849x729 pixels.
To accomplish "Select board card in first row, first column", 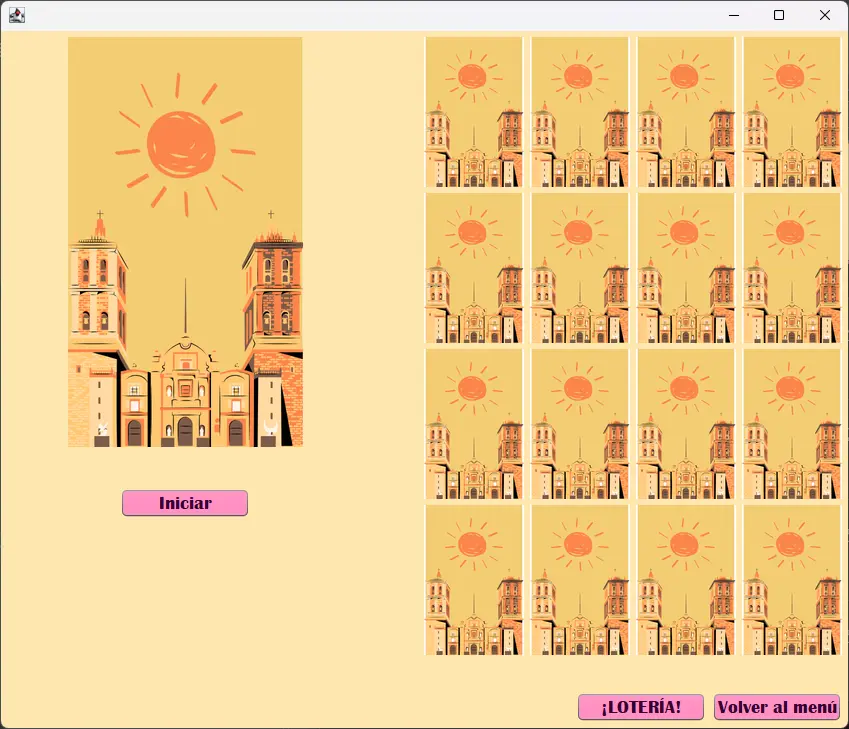I will click(x=474, y=112).
